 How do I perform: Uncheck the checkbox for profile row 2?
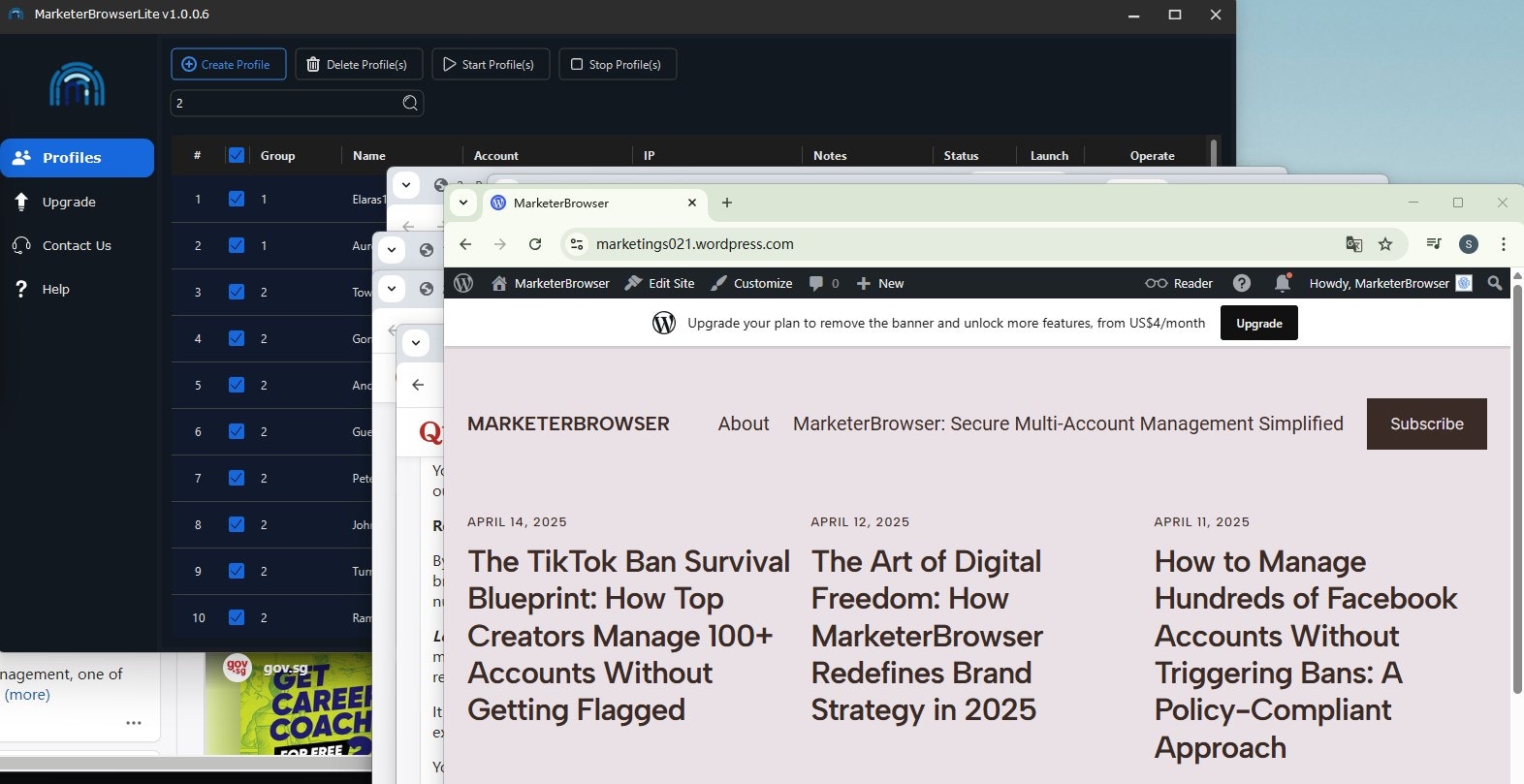pos(236,245)
